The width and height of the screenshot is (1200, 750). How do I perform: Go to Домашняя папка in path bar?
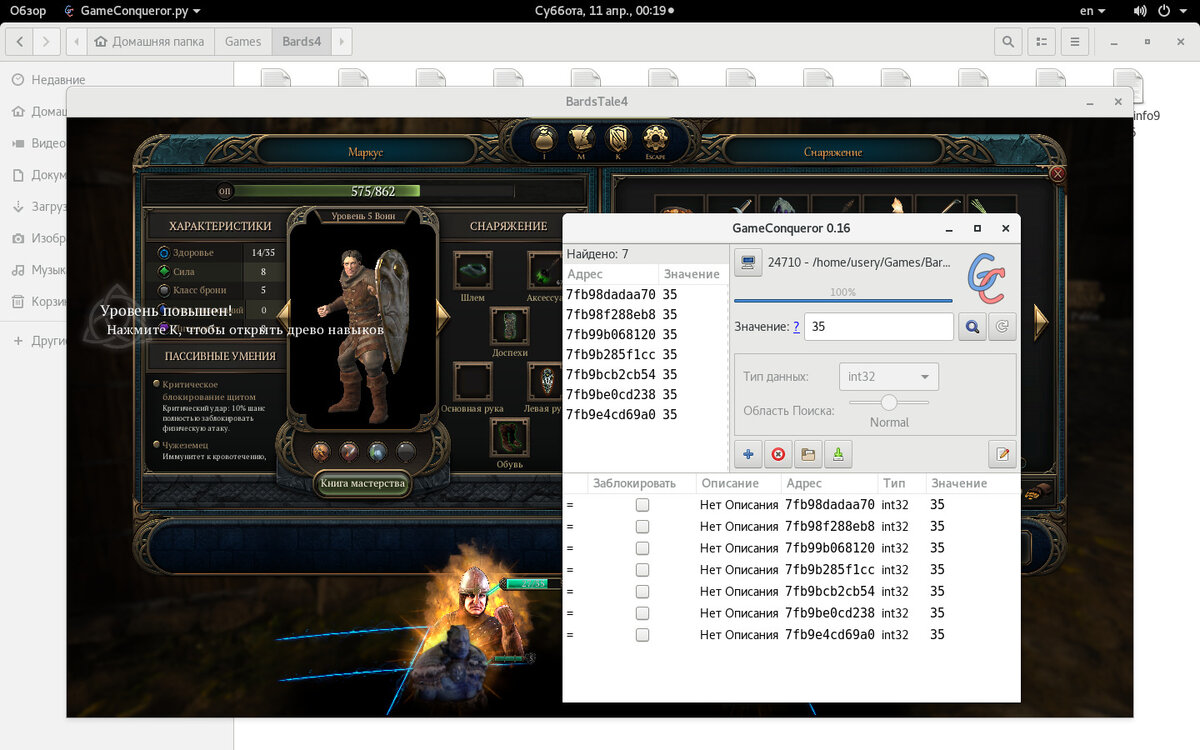point(152,42)
